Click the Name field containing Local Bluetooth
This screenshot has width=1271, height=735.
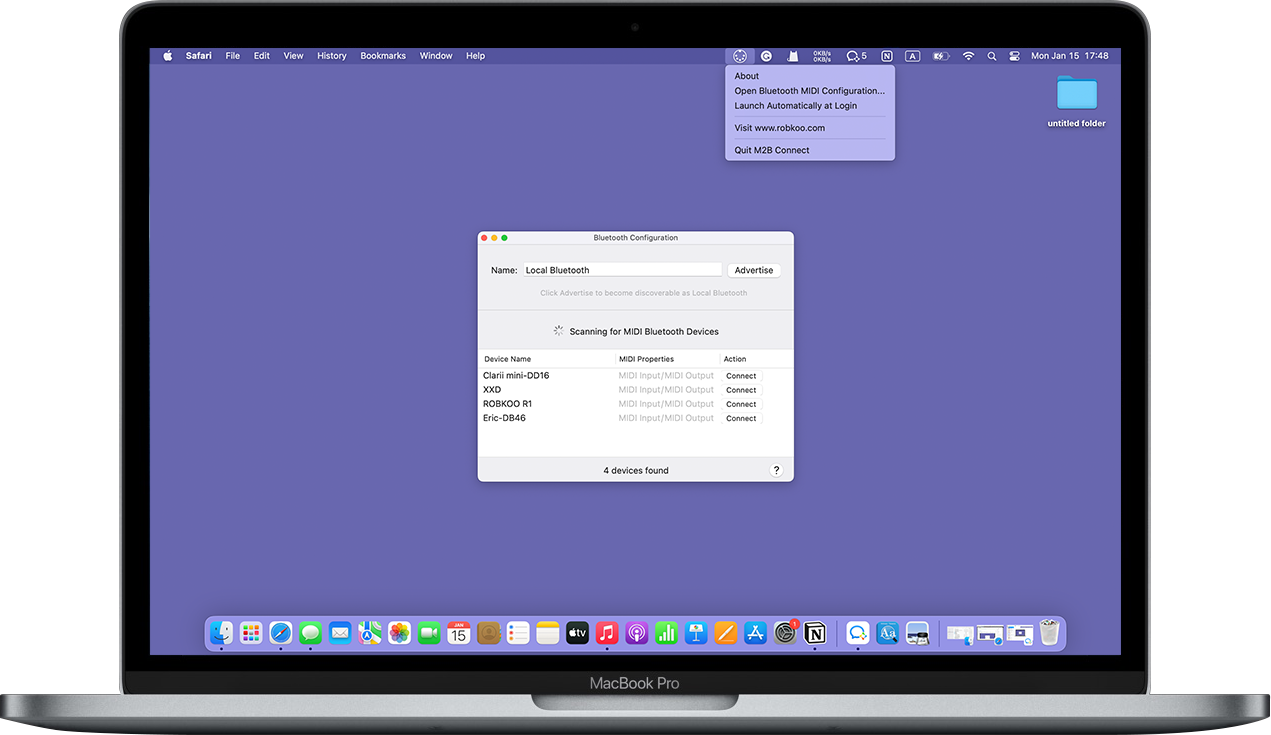pyautogui.click(x=622, y=270)
